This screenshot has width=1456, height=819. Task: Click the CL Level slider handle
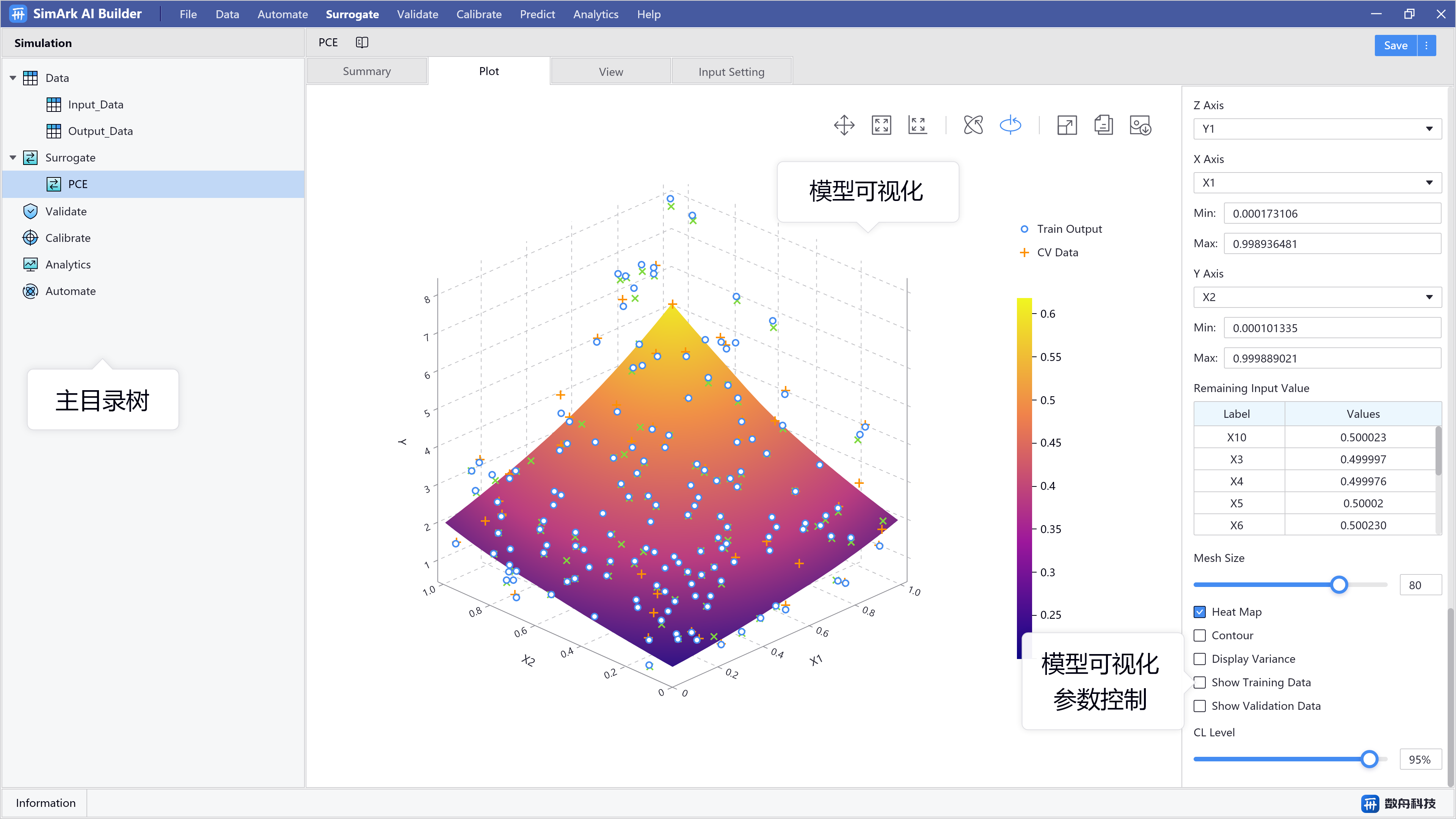(x=1369, y=759)
